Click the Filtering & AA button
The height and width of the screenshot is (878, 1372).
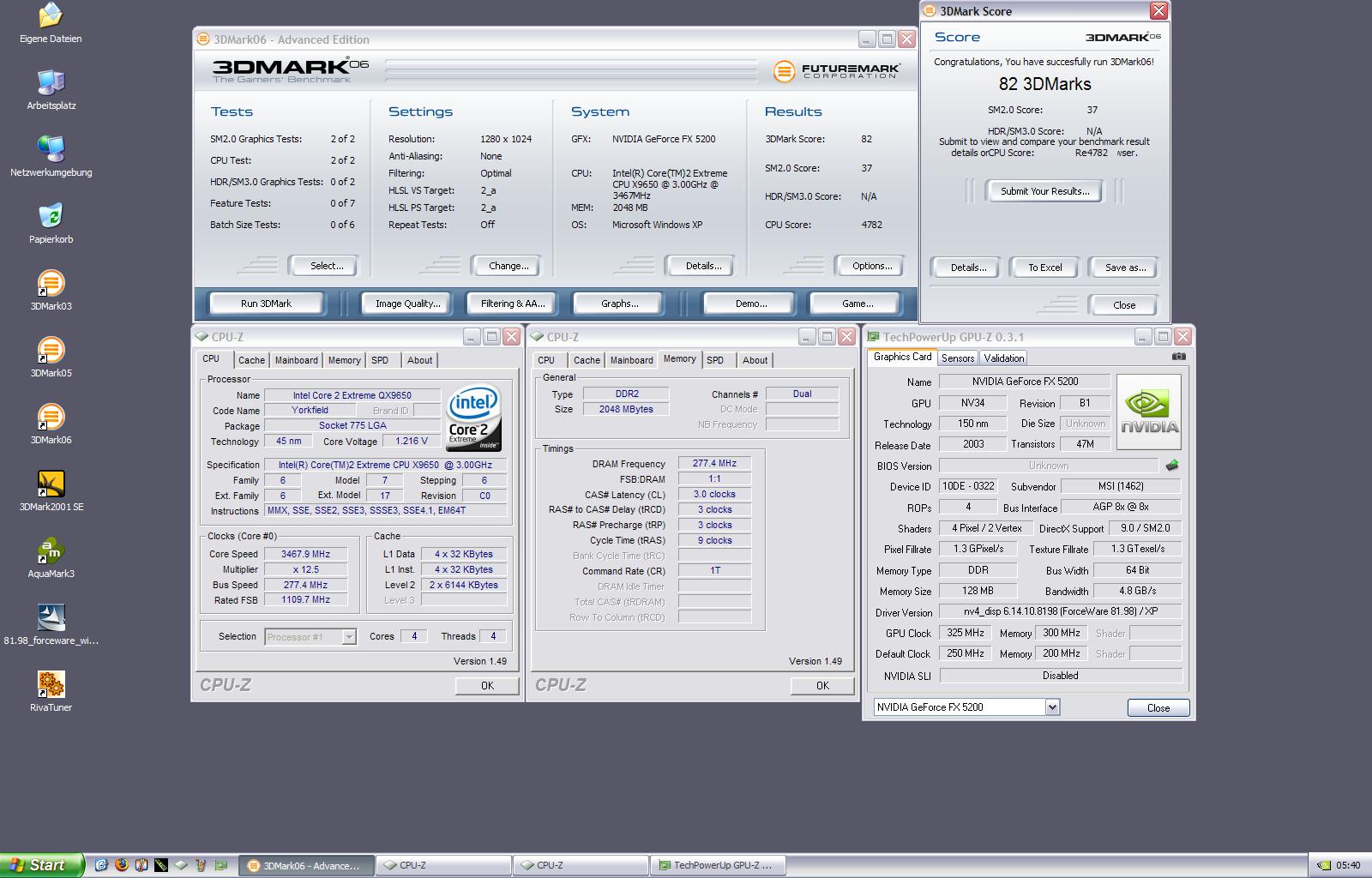click(512, 304)
